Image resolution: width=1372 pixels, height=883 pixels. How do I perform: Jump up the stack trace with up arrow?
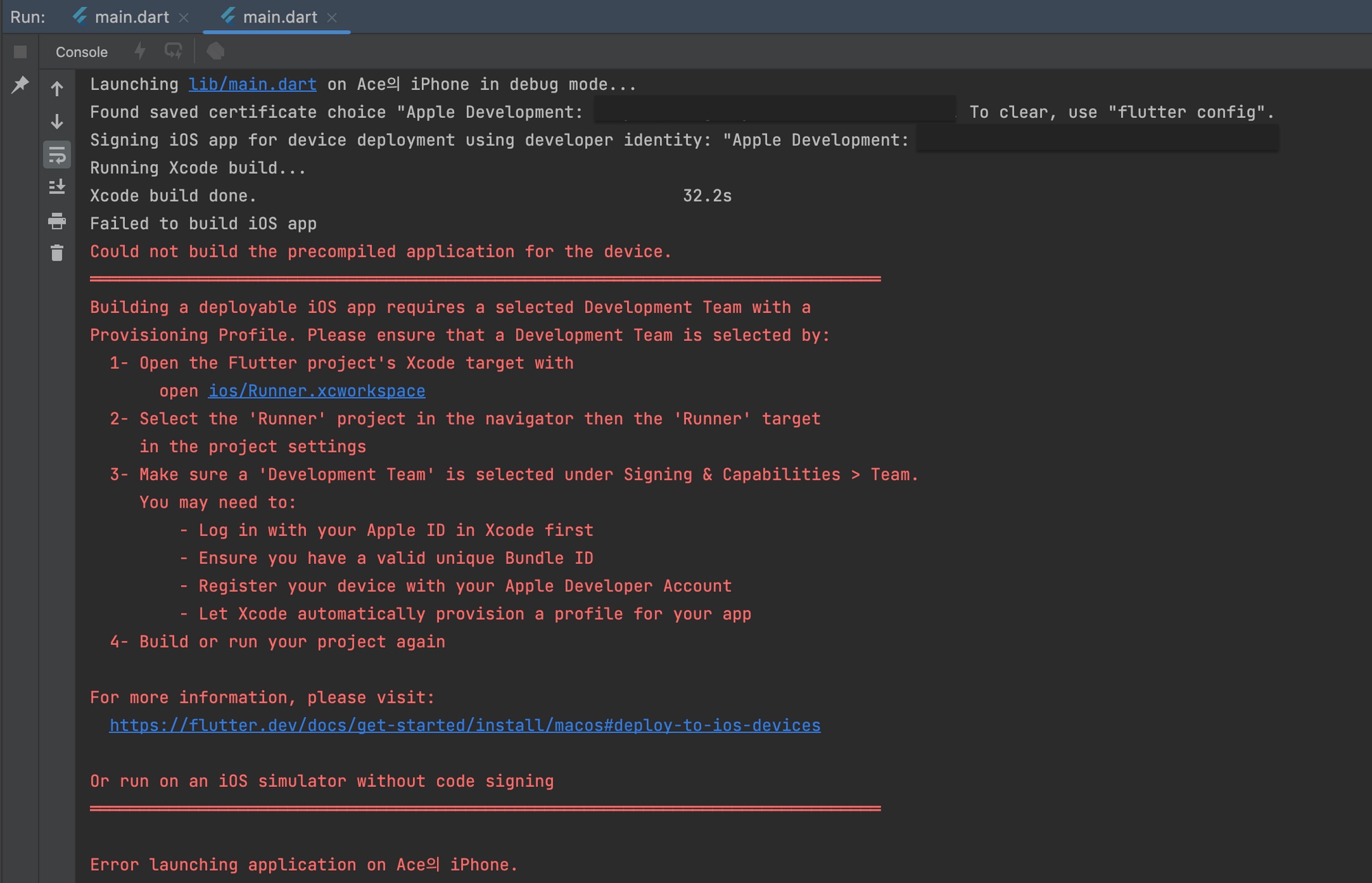(x=57, y=89)
